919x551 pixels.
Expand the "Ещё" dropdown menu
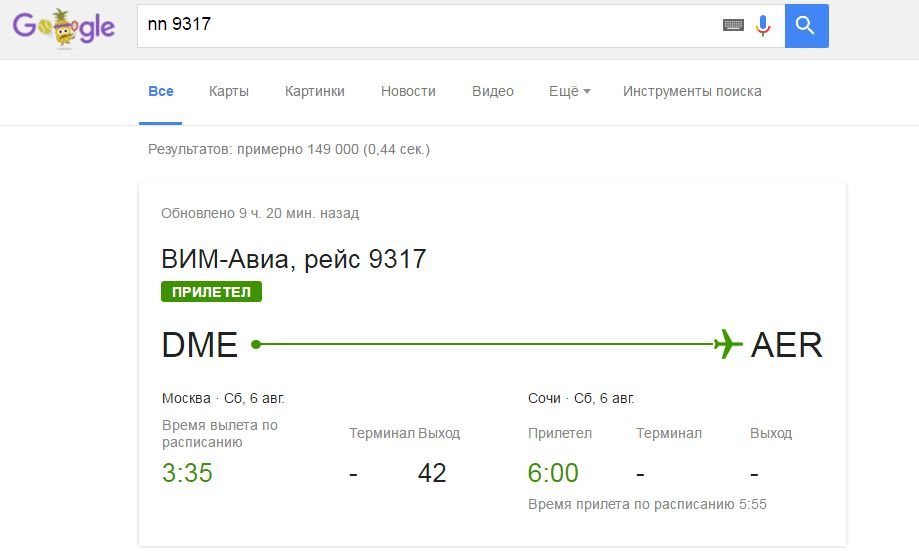click(x=569, y=91)
